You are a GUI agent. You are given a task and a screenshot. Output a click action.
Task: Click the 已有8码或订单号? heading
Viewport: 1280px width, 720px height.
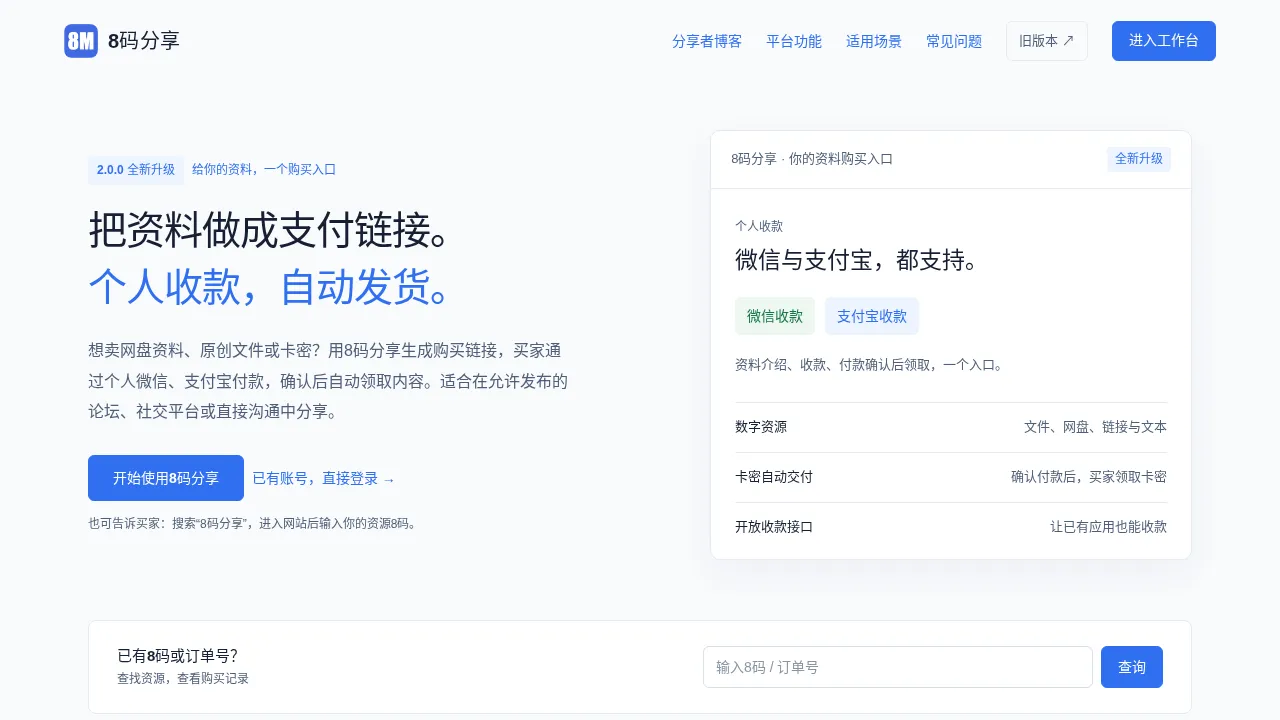[178, 656]
